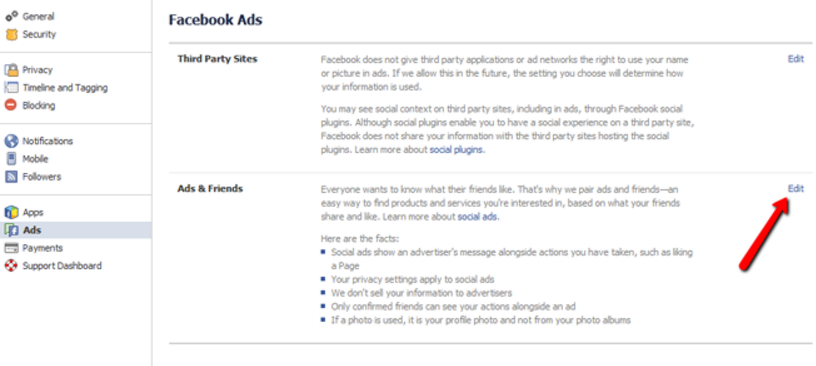The image size is (816, 366).
Task: Follow the social plugins link
Action: pyautogui.click(x=456, y=150)
